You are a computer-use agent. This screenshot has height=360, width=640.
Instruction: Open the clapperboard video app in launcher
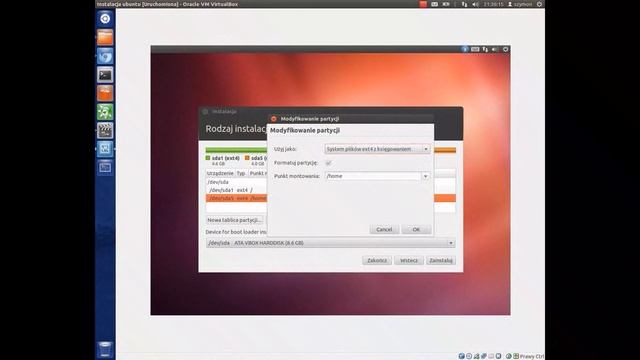(x=105, y=130)
